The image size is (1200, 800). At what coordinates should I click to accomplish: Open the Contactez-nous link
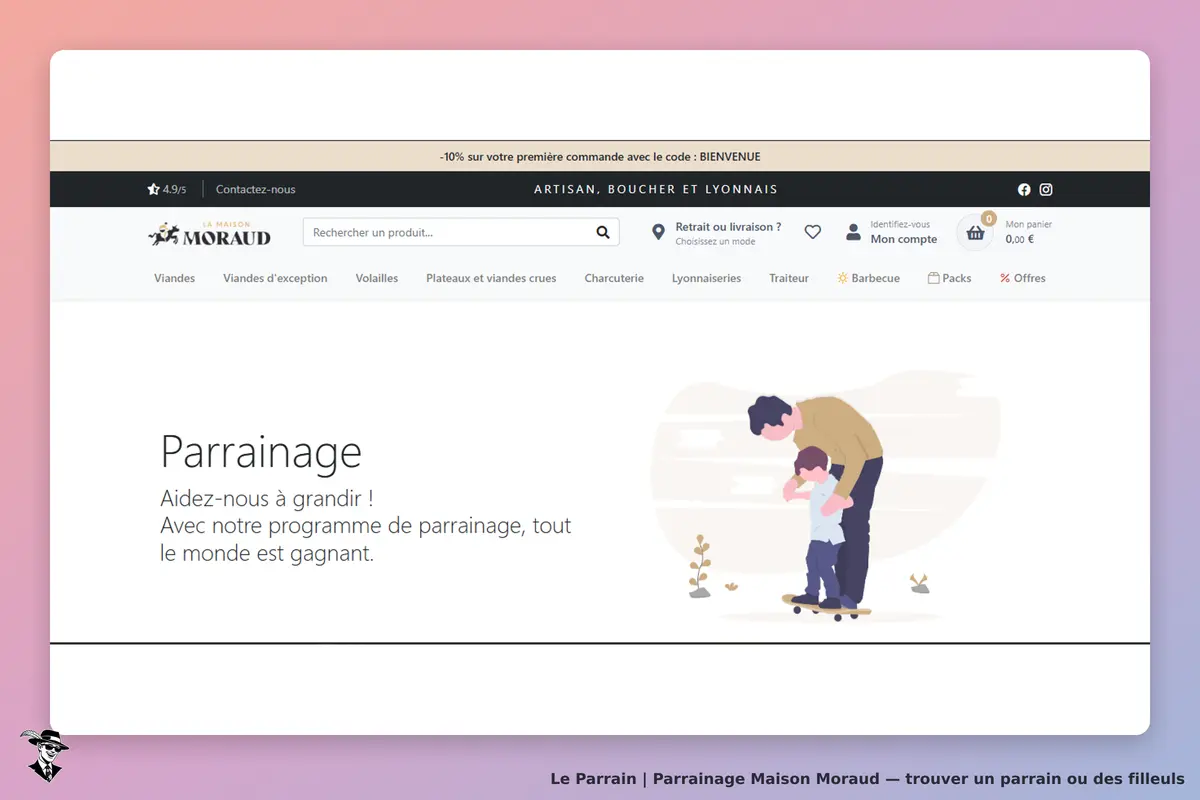(256, 189)
